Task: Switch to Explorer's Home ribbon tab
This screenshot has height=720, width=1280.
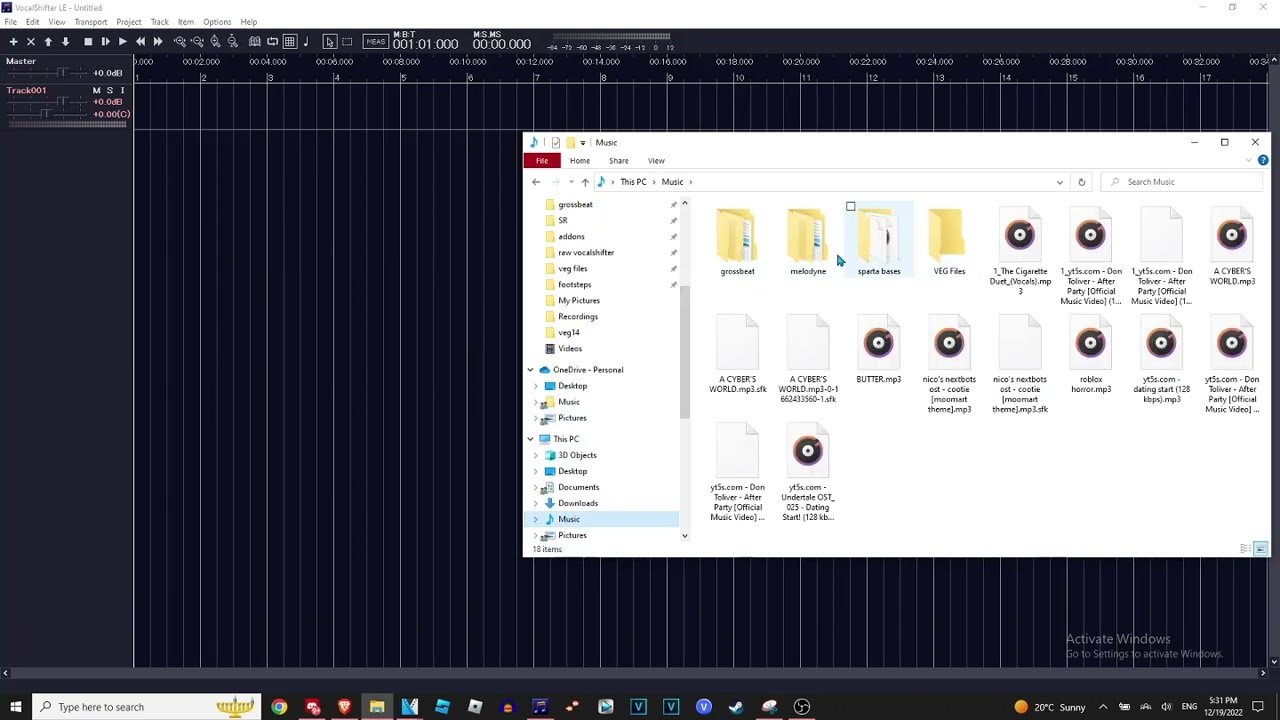Action: pos(580,161)
